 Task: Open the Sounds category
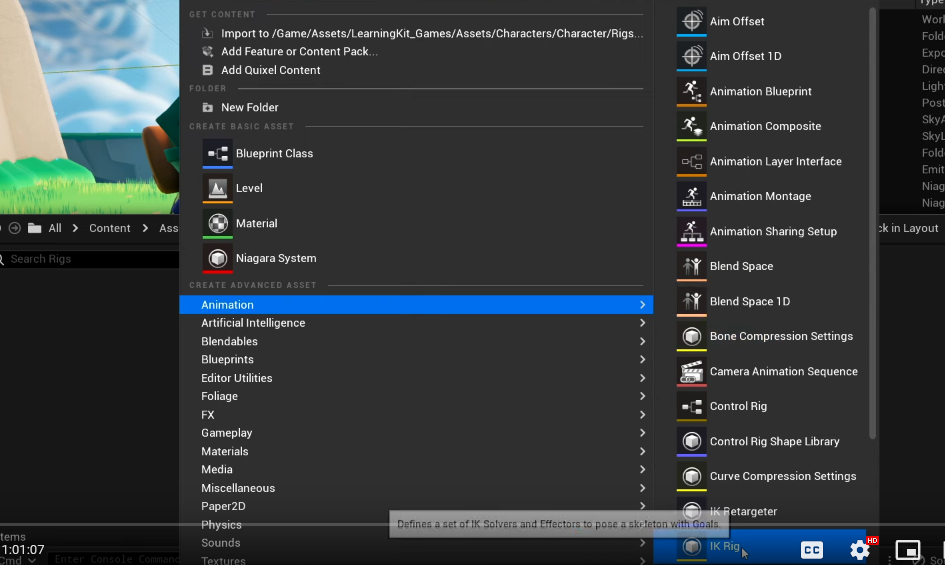point(416,543)
